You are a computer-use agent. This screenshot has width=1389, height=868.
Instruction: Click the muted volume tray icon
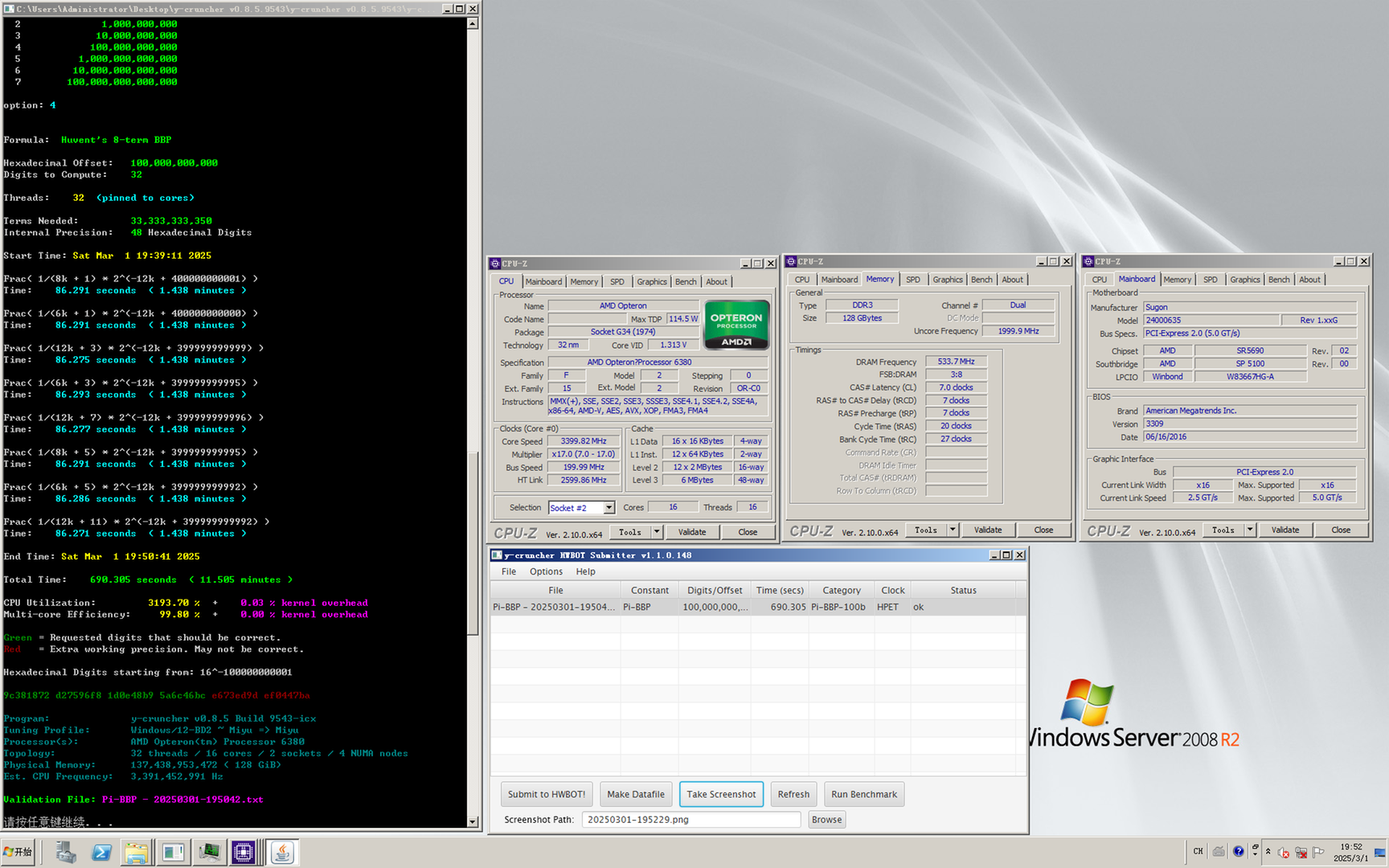point(1284,853)
